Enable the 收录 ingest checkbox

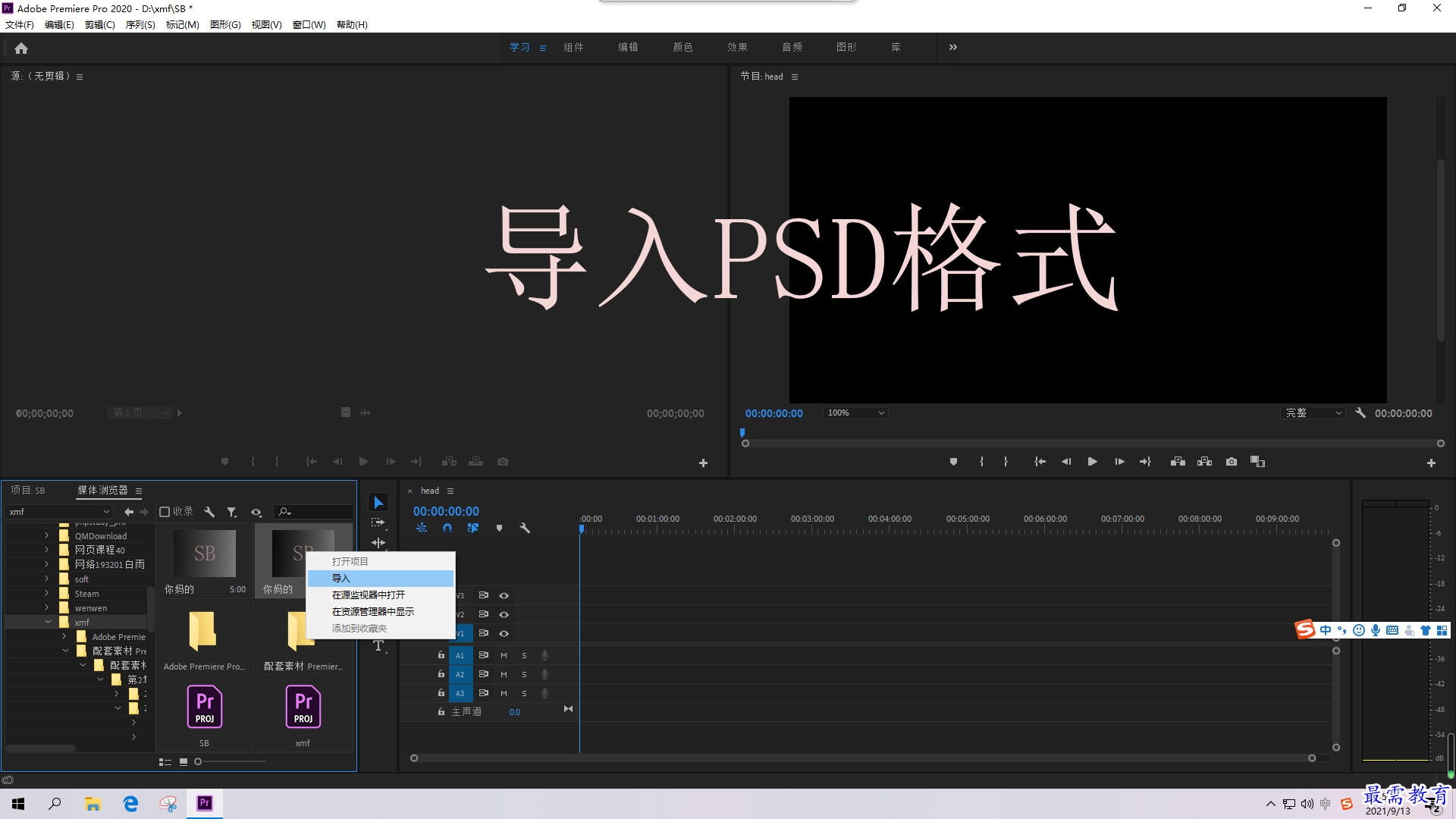[165, 512]
